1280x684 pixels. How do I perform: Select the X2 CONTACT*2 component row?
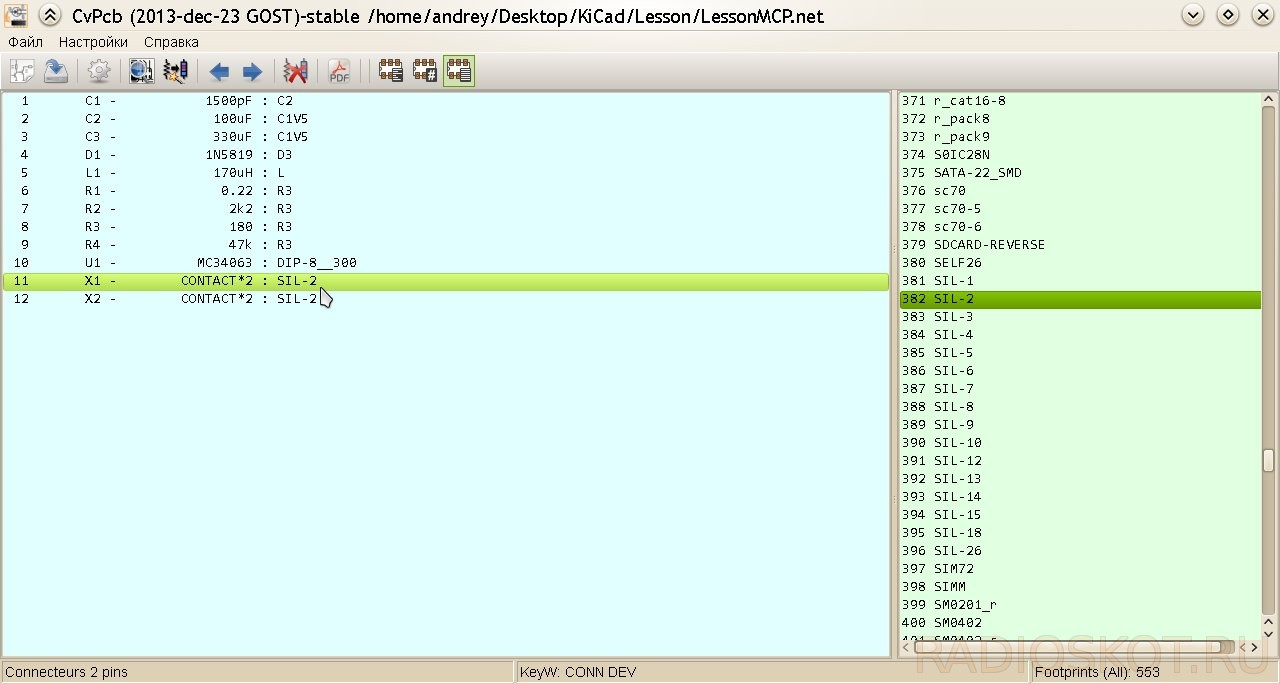446,299
